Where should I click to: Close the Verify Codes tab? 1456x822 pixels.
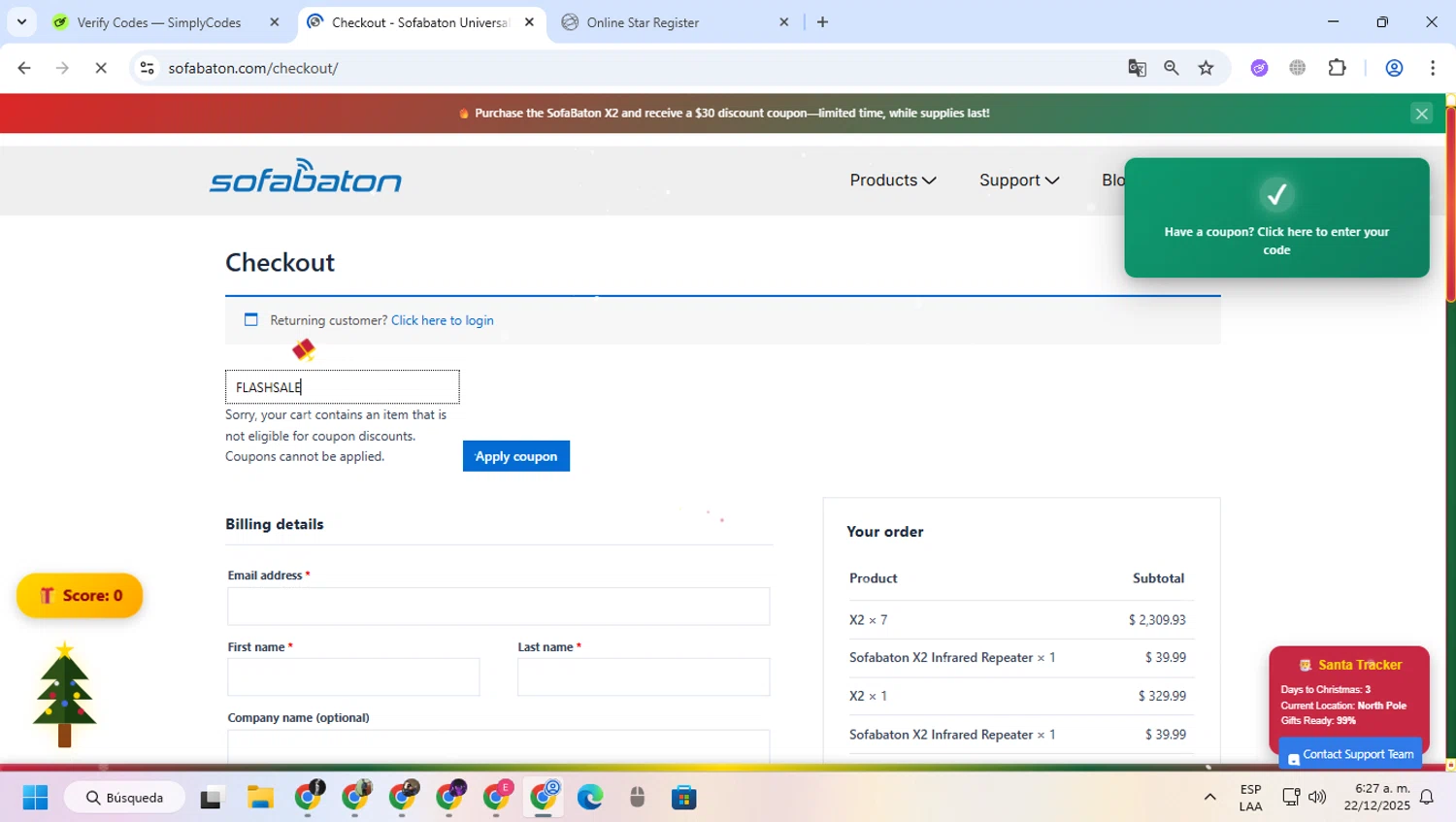tap(274, 22)
